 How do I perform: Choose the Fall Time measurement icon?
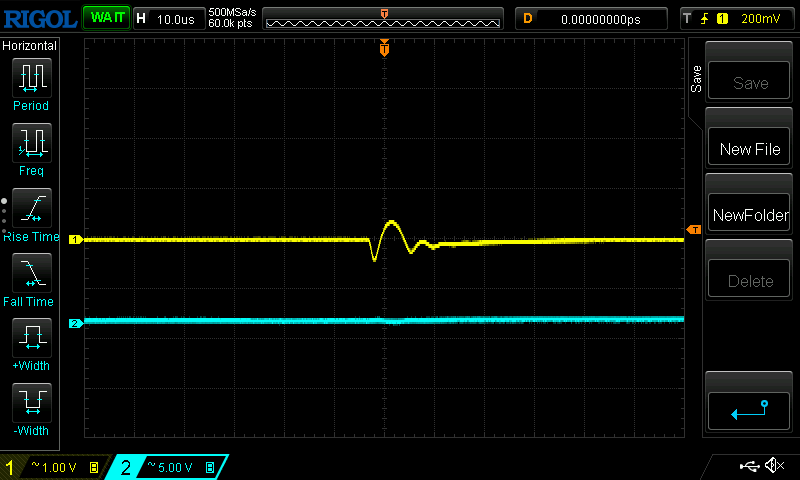pos(32,272)
